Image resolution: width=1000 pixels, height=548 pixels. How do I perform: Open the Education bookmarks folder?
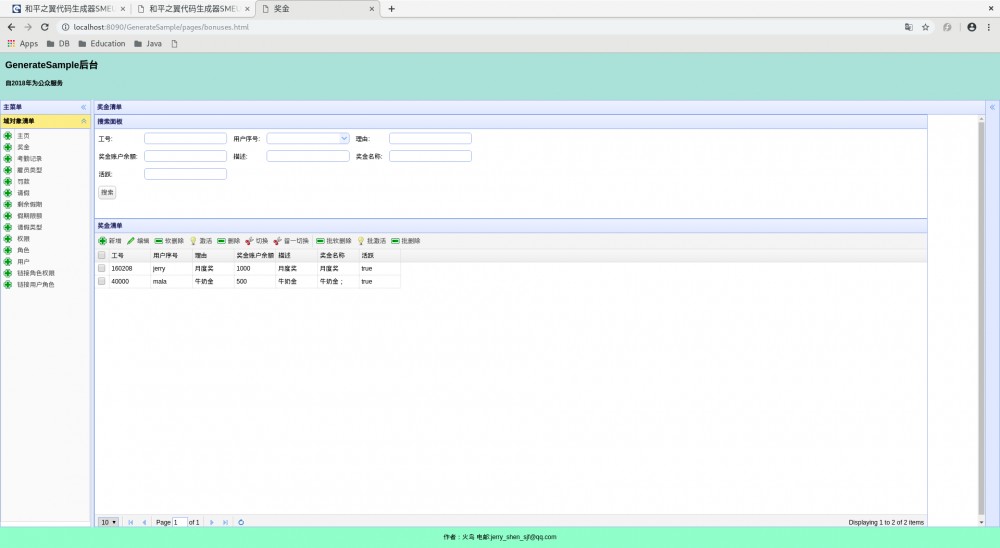coord(102,43)
